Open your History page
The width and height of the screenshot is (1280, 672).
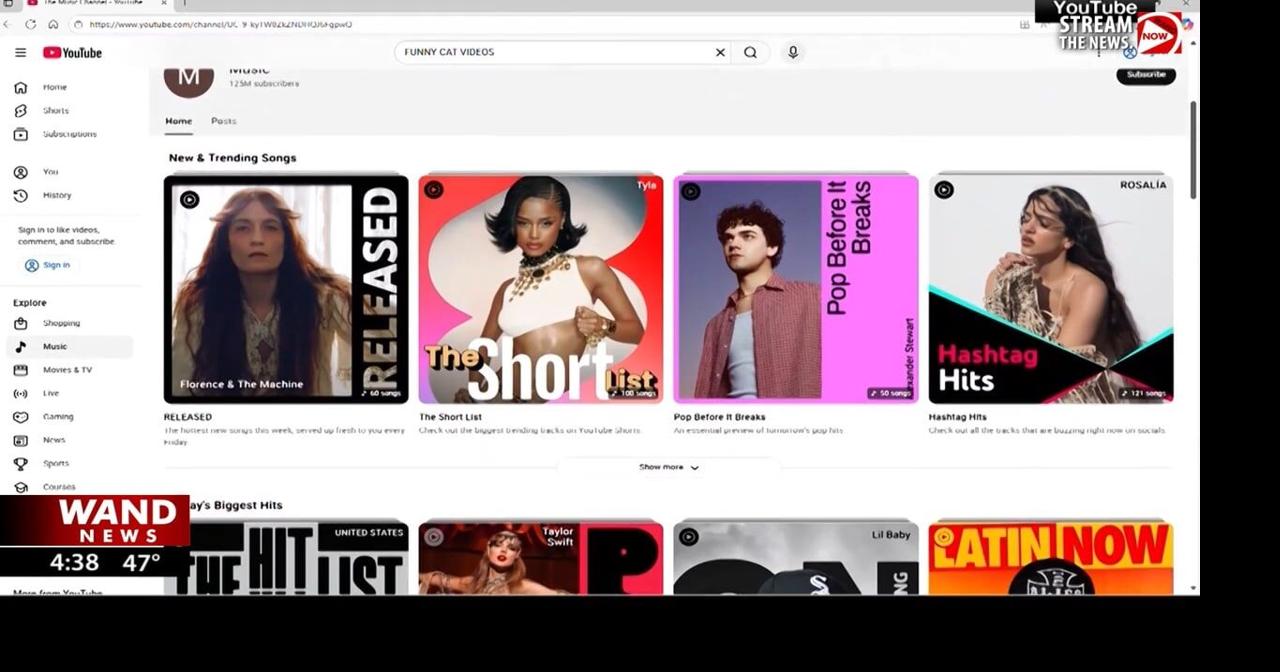(x=56, y=195)
